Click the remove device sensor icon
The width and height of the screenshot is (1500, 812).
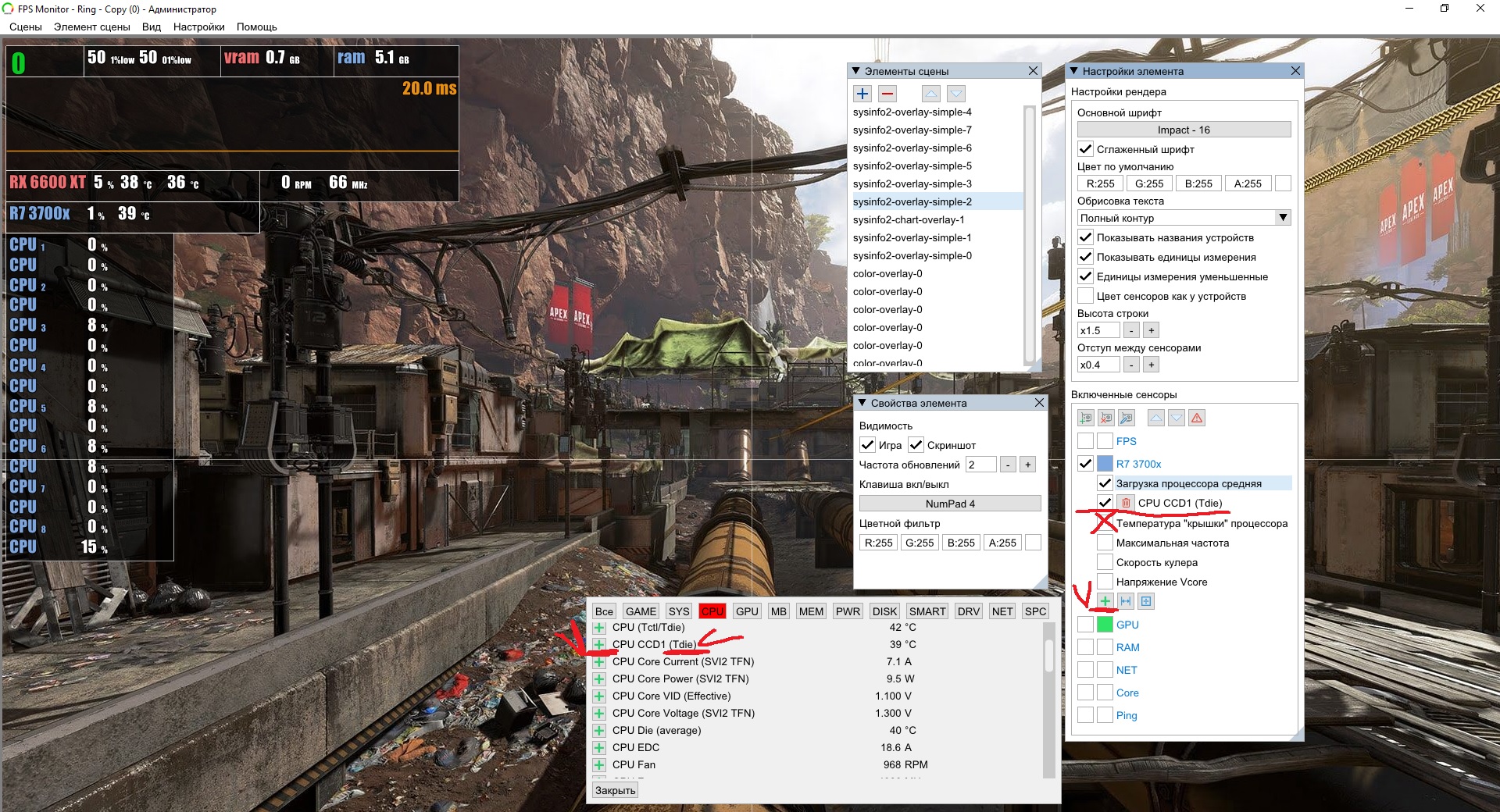(x=1105, y=418)
